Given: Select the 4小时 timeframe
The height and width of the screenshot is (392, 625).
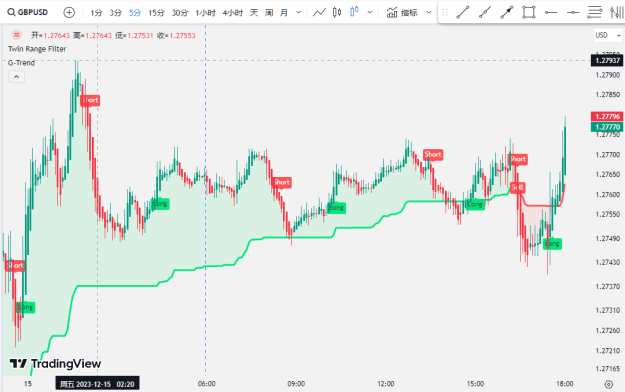Looking at the screenshot, I should click(x=233, y=13).
